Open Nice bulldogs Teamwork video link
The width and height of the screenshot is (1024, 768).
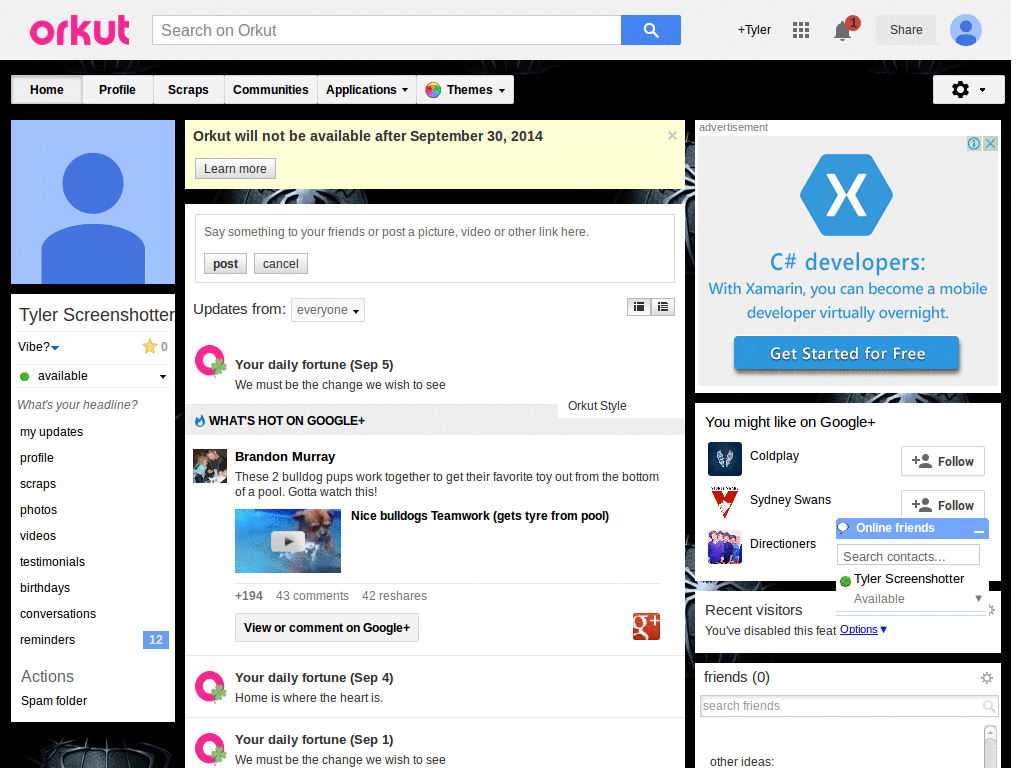(x=480, y=516)
